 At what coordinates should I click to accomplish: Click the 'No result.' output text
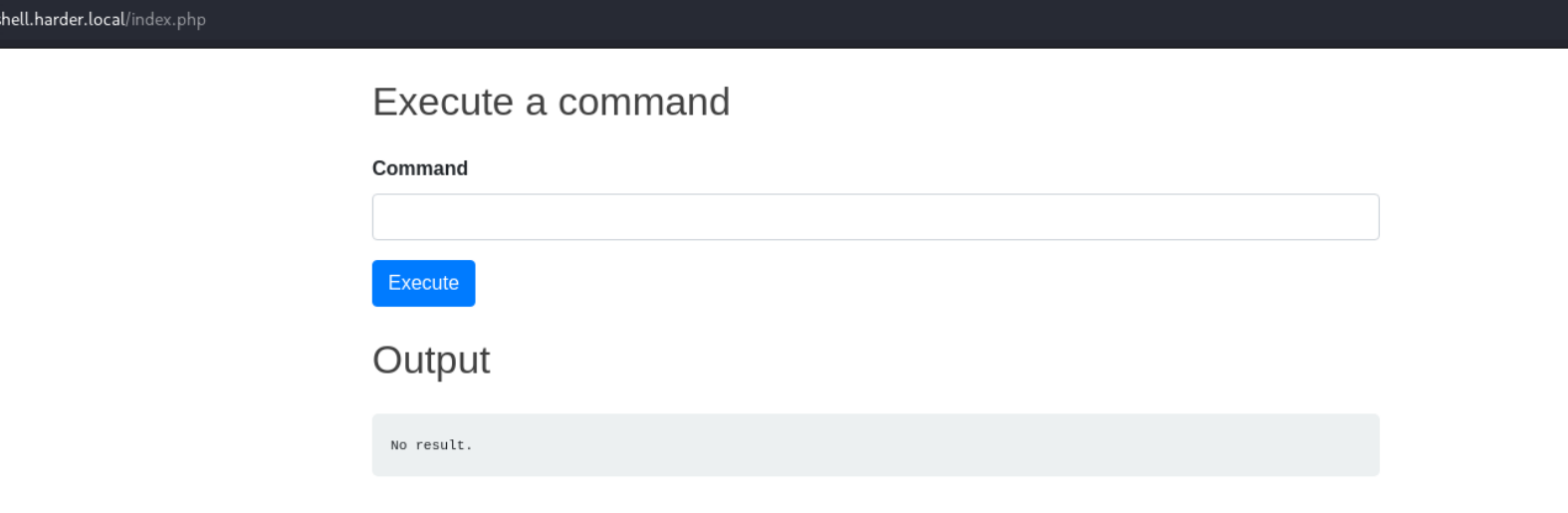point(431,445)
